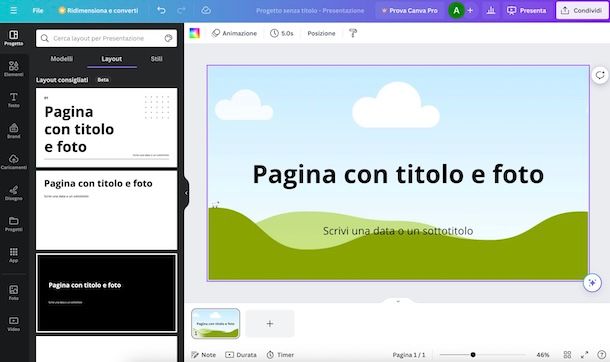Click the Pagina 1 / 1 indicator
The height and width of the screenshot is (362, 610).
click(x=408, y=355)
